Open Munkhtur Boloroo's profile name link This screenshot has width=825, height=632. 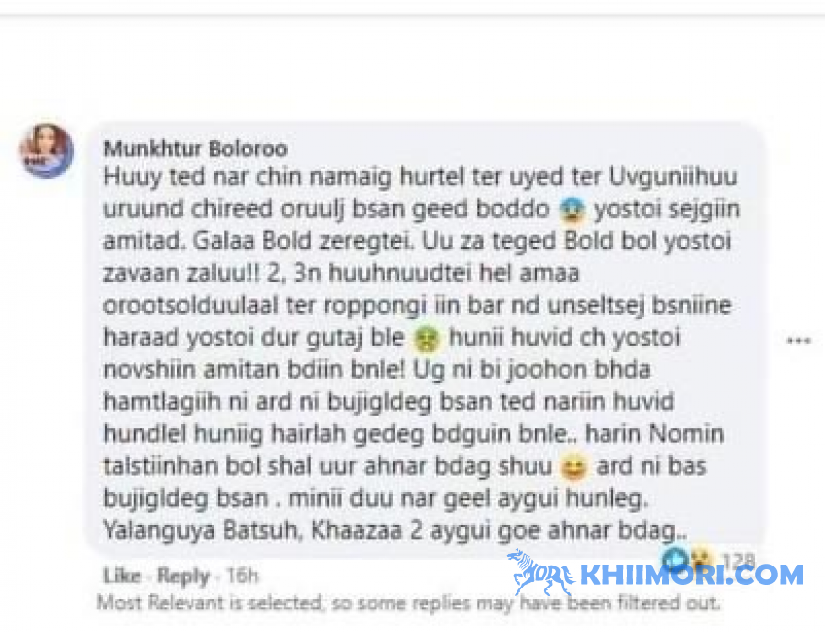[195, 149]
